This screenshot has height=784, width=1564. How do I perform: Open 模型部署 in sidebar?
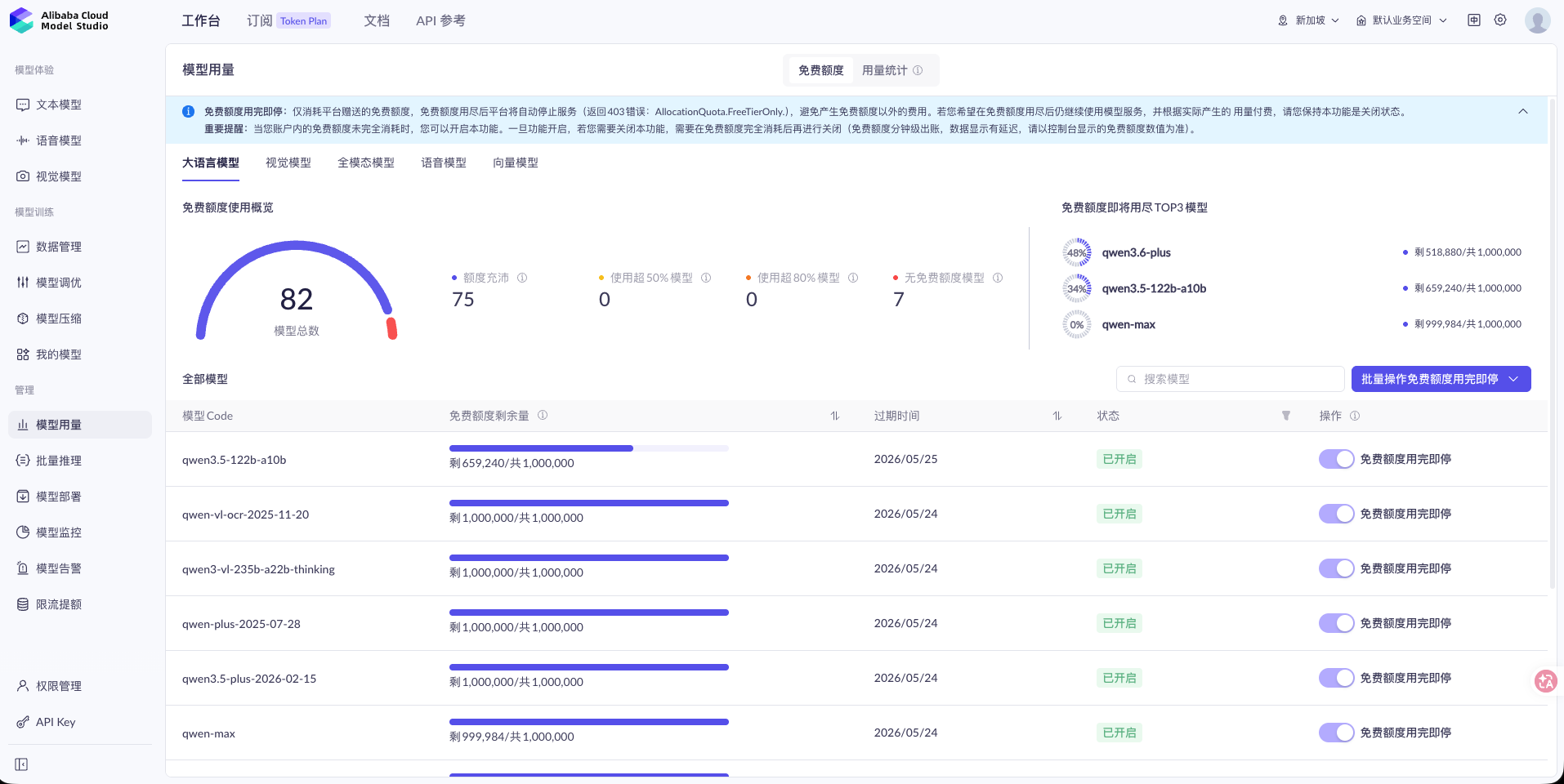tap(79, 497)
